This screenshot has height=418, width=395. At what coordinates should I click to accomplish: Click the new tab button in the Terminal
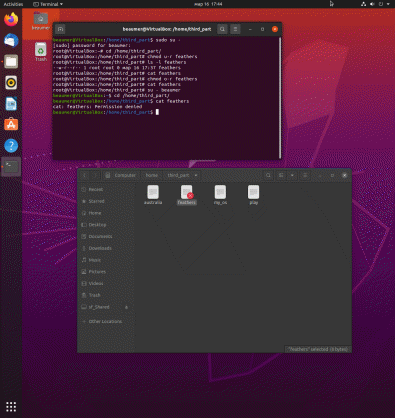coord(60,29)
